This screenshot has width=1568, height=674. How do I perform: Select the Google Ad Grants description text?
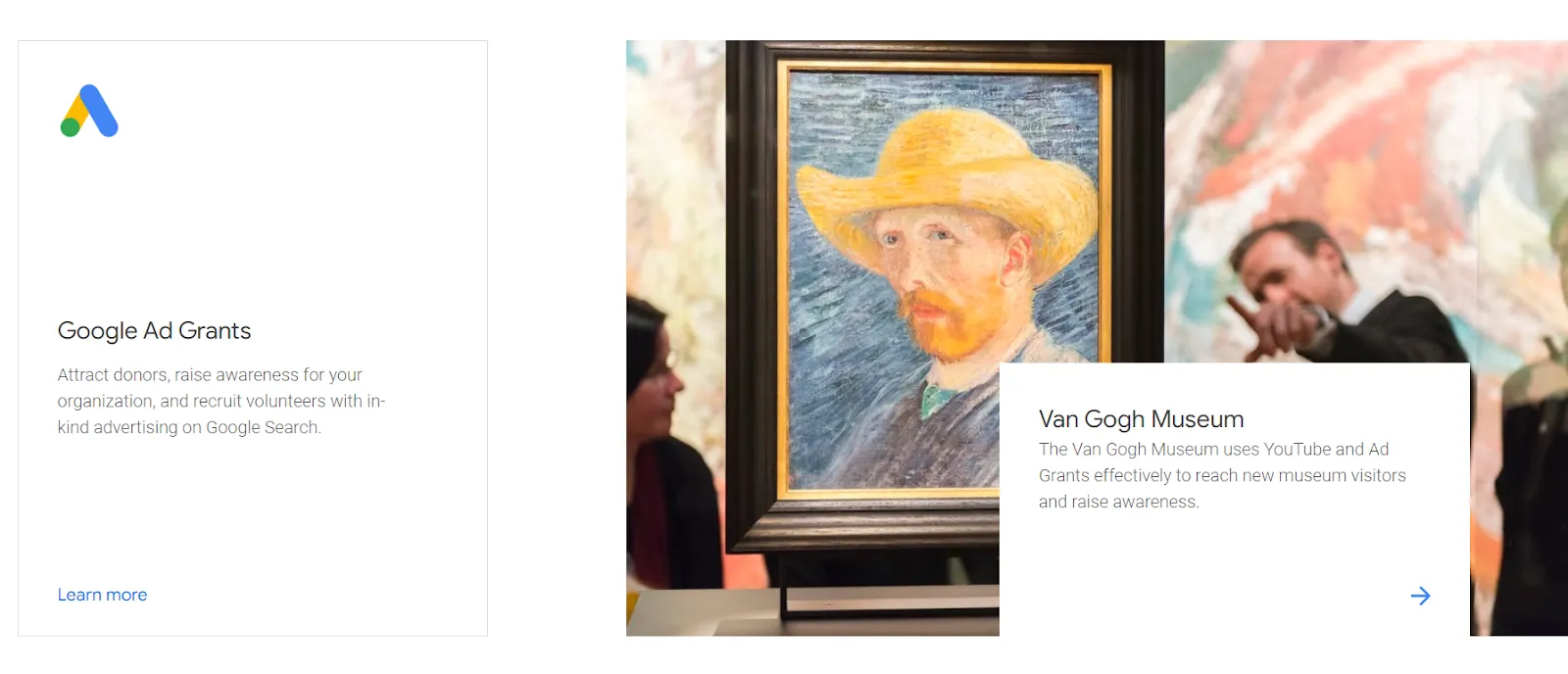point(221,401)
